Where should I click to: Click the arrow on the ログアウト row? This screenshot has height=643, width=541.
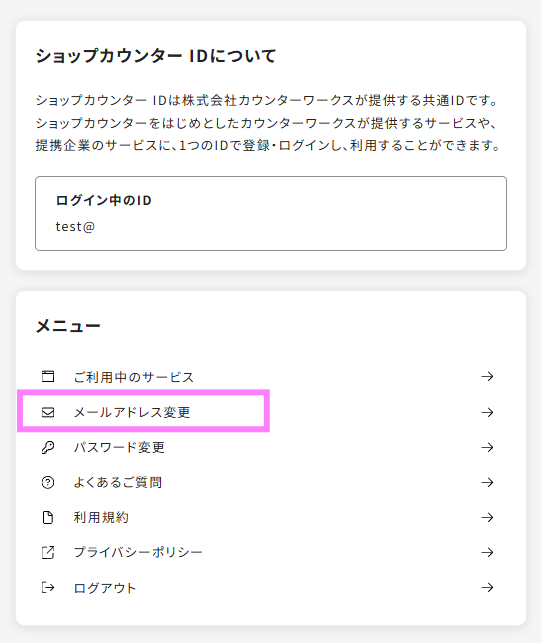[487, 588]
